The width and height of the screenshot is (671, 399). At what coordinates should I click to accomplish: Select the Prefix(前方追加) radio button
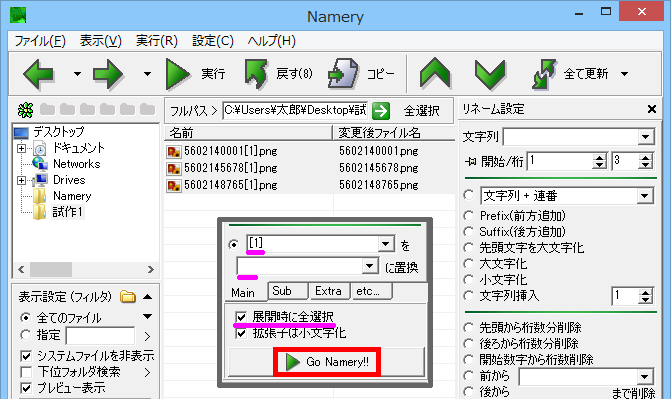tap(469, 216)
